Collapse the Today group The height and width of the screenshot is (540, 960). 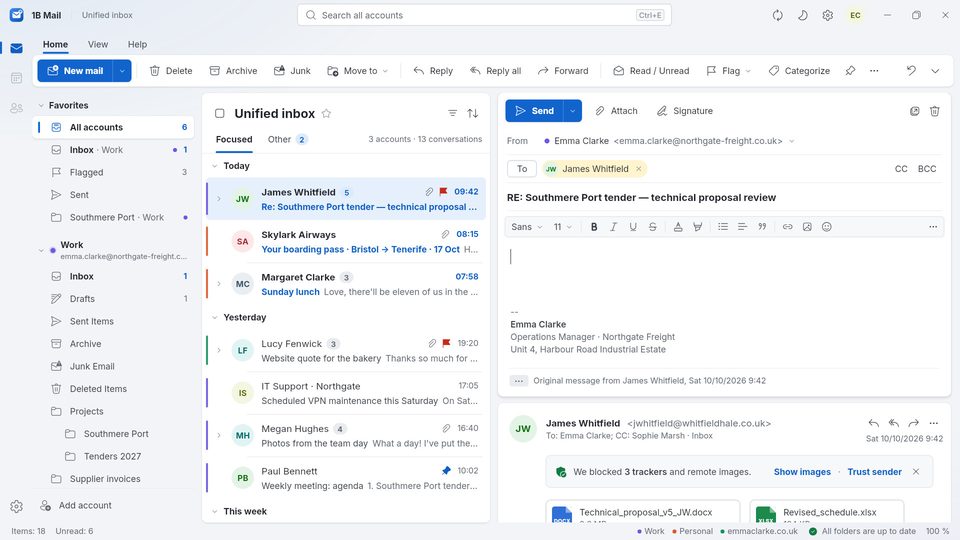point(215,166)
